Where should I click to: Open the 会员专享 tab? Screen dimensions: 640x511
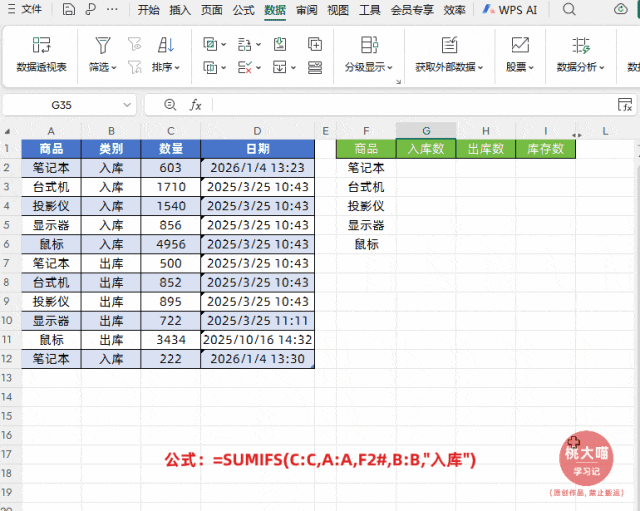pos(412,10)
